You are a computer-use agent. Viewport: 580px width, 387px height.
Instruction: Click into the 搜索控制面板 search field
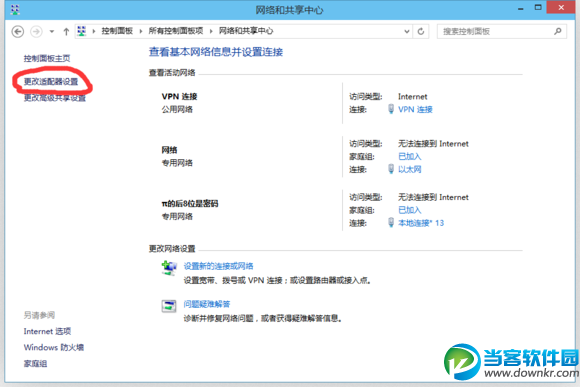[496, 31]
